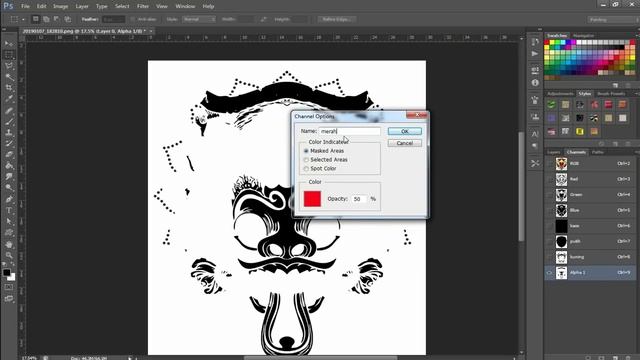
Task: Select the Smudge tool
Action: pos(9,176)
